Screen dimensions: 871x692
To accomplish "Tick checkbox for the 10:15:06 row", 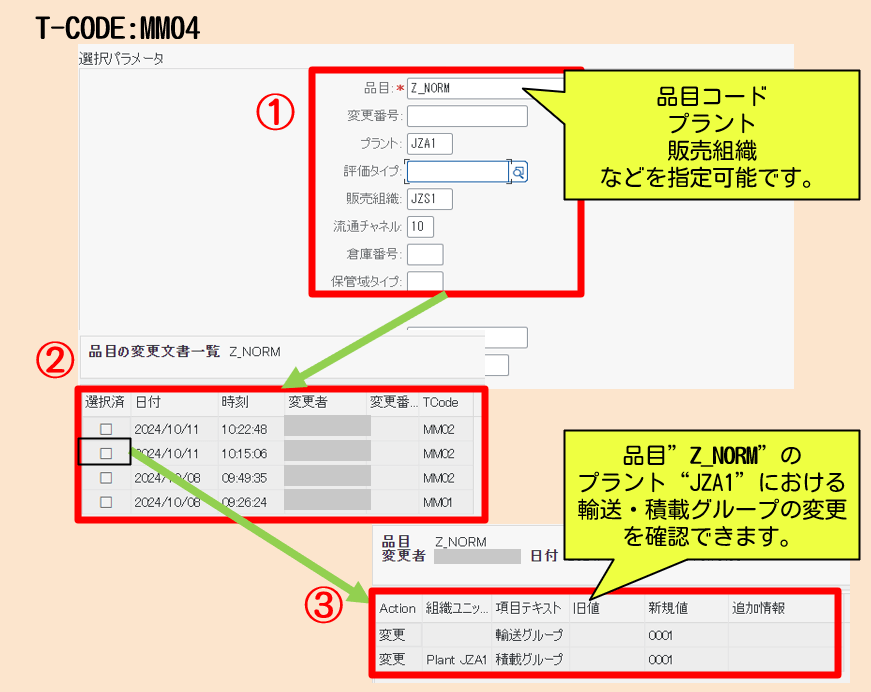I will (106, 453).
